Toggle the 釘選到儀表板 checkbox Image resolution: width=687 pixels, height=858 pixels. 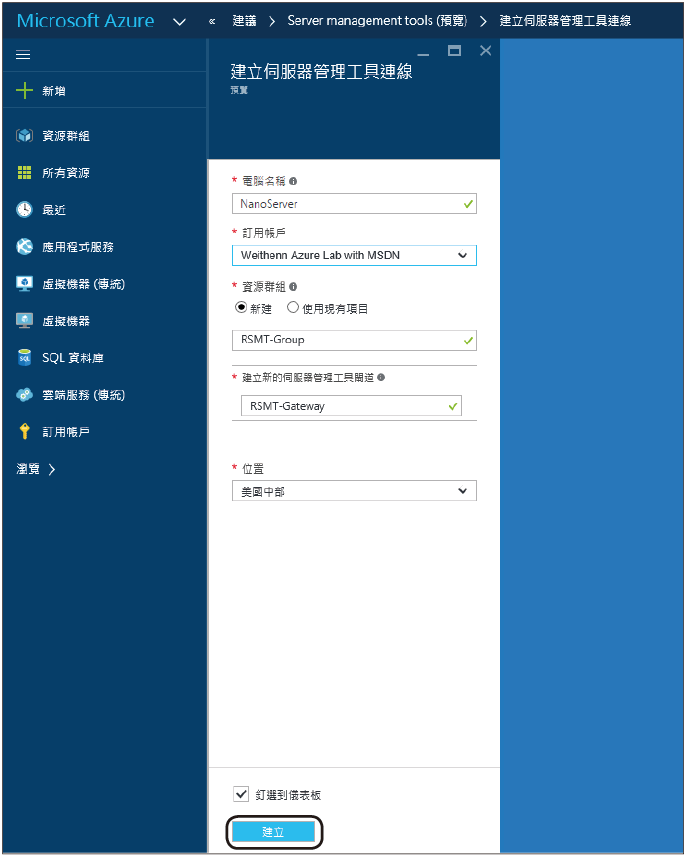(241, 794)
